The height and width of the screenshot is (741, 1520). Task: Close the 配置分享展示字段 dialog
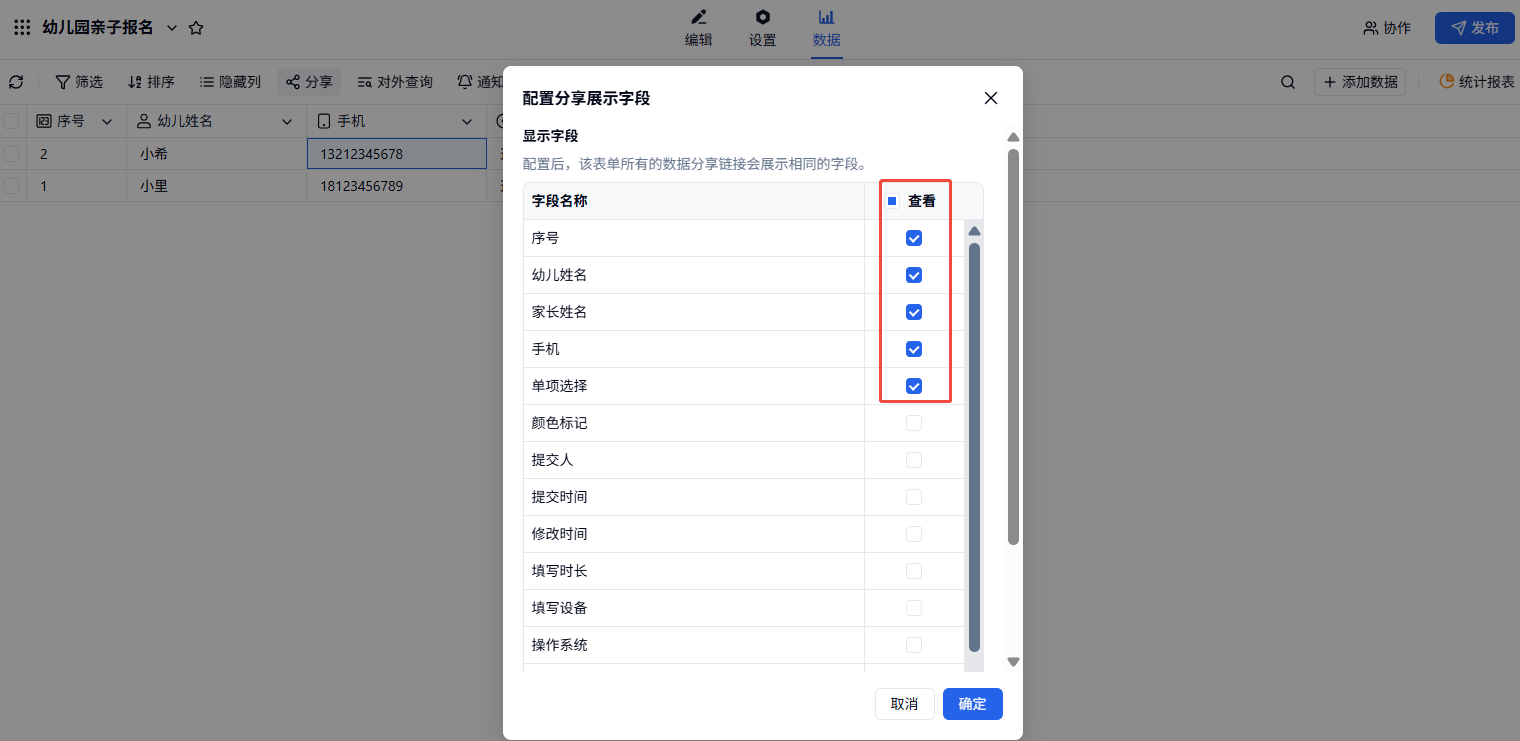[x=991, y=98]
